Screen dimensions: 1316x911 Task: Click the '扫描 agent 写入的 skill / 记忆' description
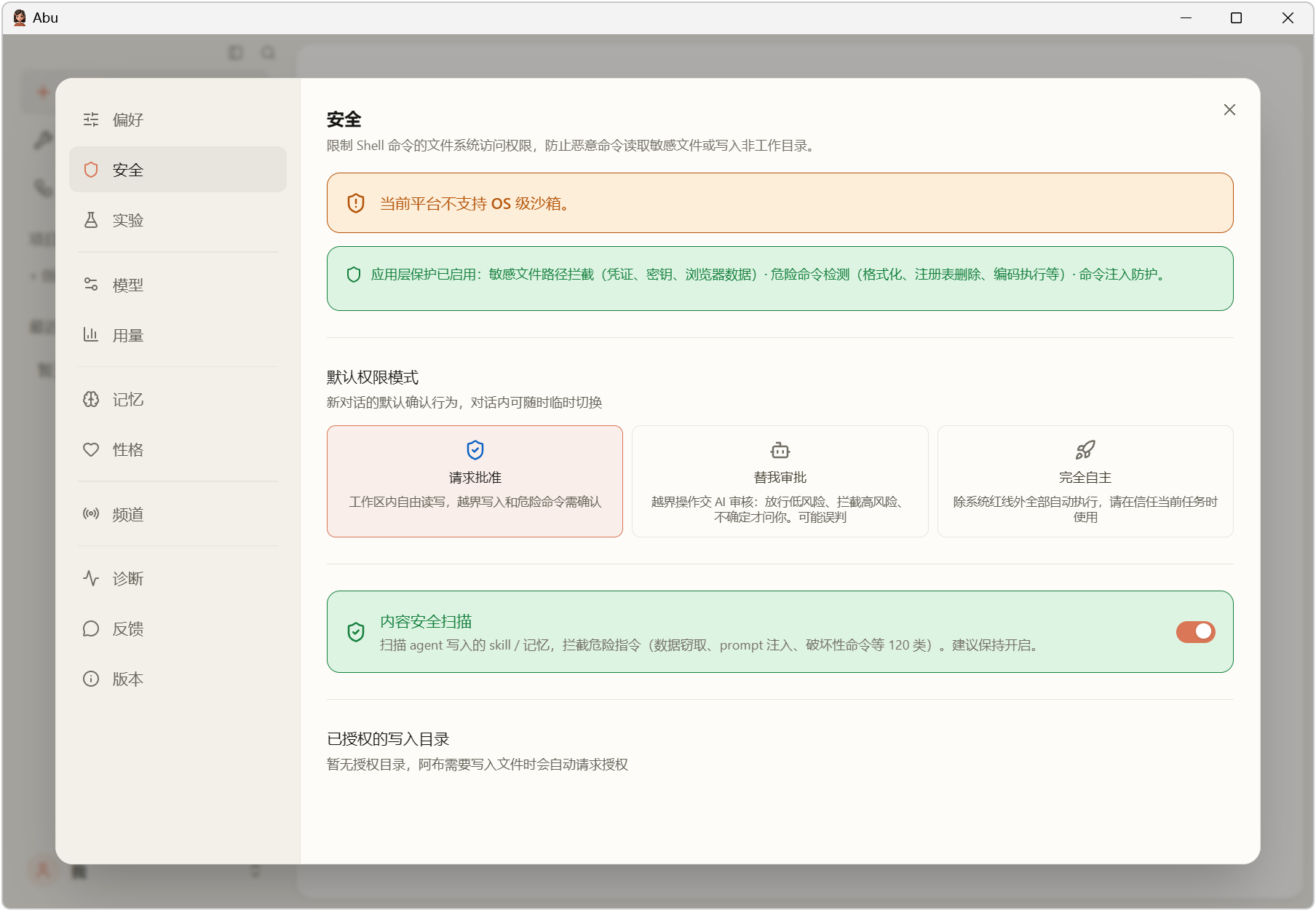(710, 645)
